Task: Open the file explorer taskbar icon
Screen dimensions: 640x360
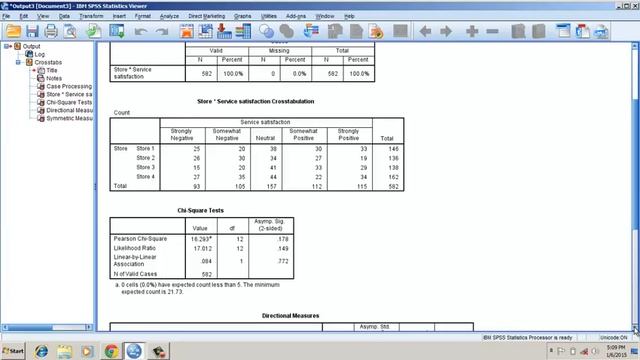Action: click(64, 351)
